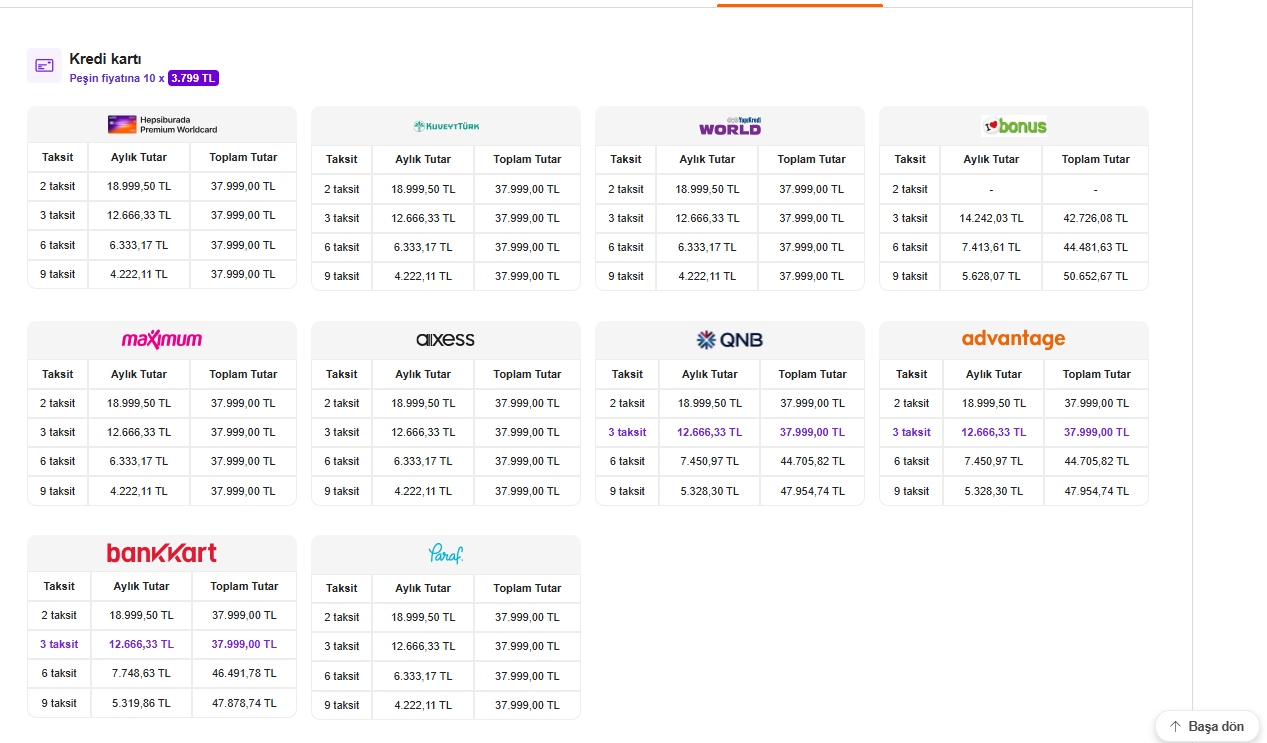The image size is (1267, 743).
Task: Click the Başa dön button
Action: [x=1207, y=727]
